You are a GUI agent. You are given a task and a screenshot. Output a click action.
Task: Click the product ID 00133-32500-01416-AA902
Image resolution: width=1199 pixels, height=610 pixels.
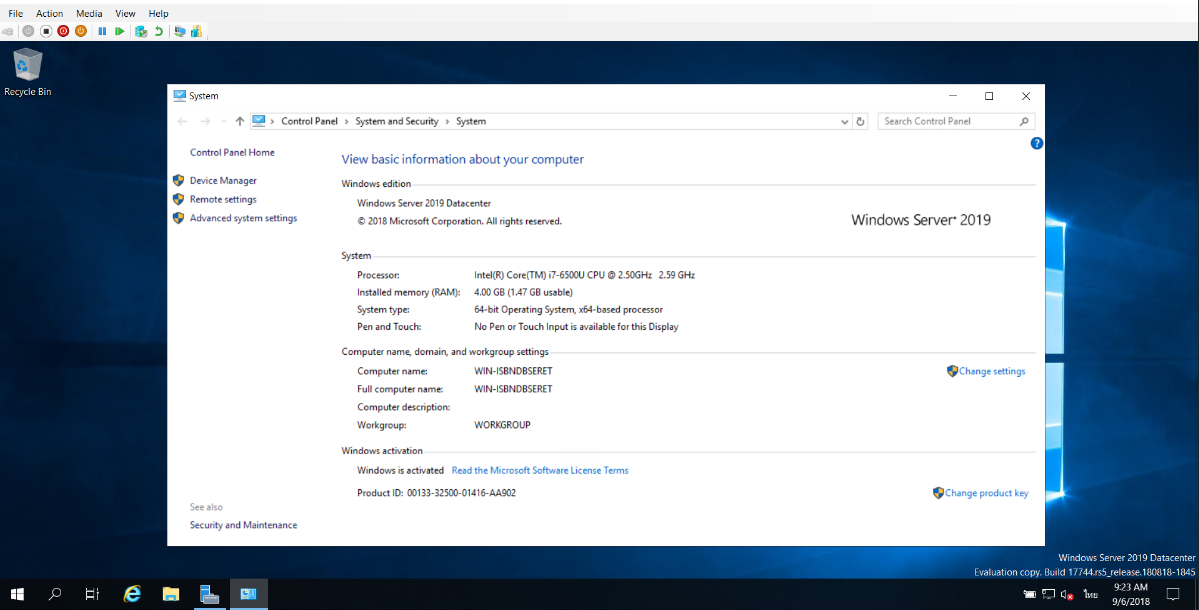[x=461, y=493]
